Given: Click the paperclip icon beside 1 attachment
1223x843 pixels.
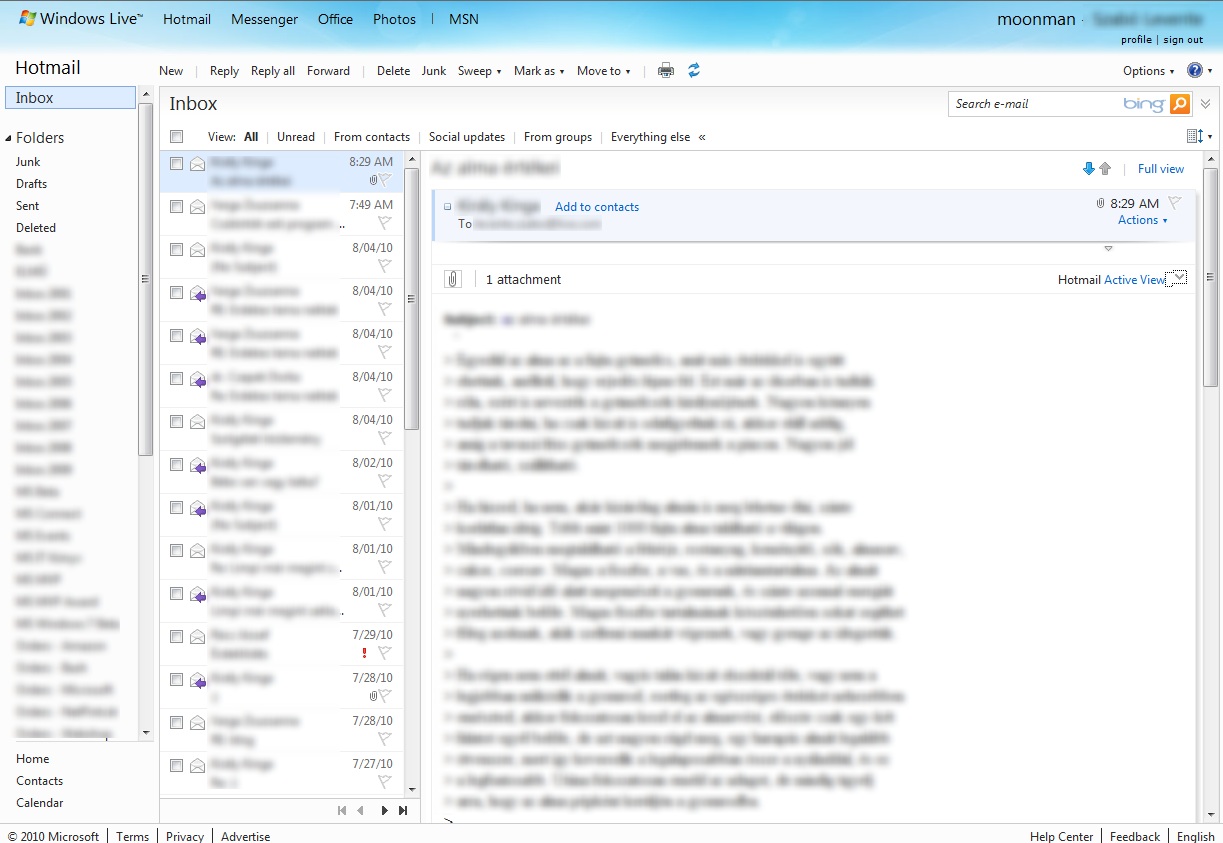Looking at the screenshot, I should (x=453, y=279).
